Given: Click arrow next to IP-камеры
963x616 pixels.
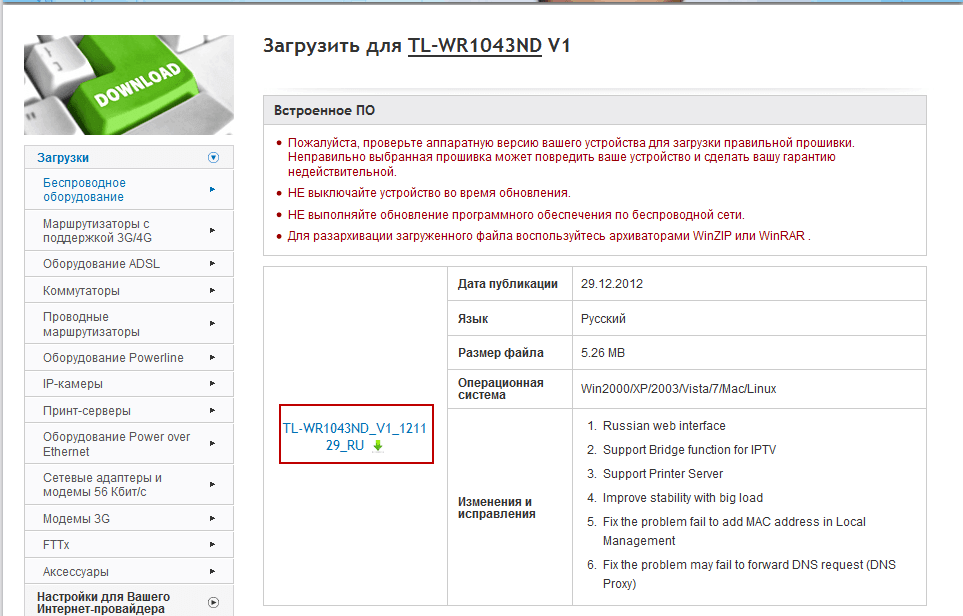Looking at the screenshot, I should [x=212, y=384].
